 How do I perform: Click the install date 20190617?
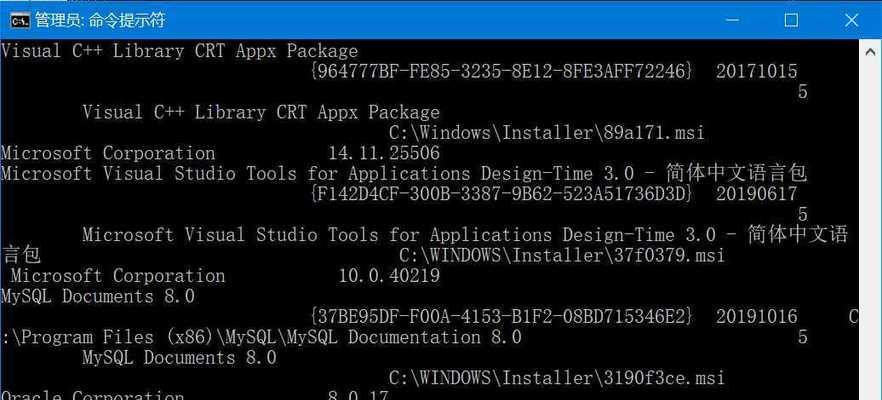tap(757, 194)
